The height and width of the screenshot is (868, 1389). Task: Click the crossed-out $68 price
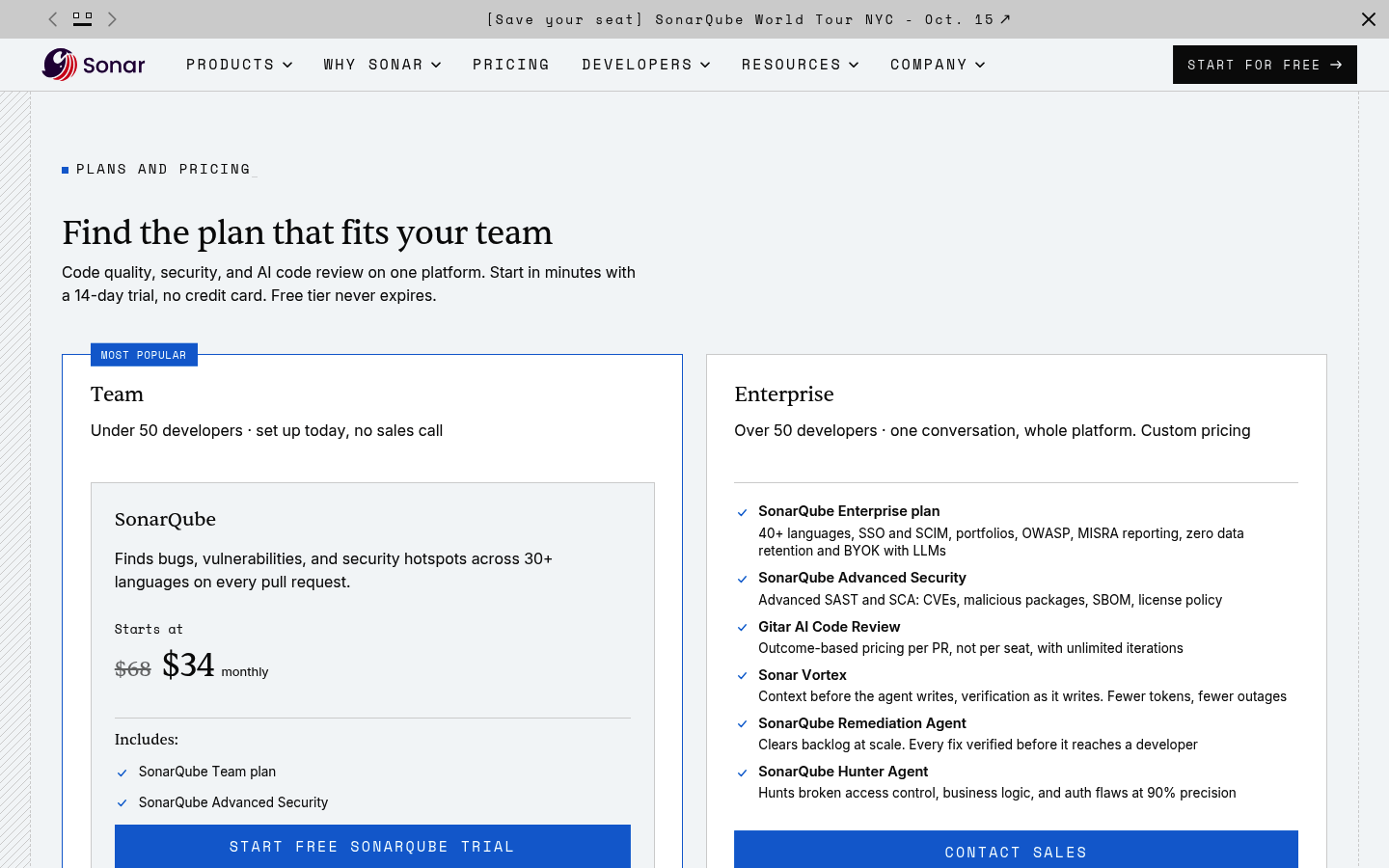point(133,669)
